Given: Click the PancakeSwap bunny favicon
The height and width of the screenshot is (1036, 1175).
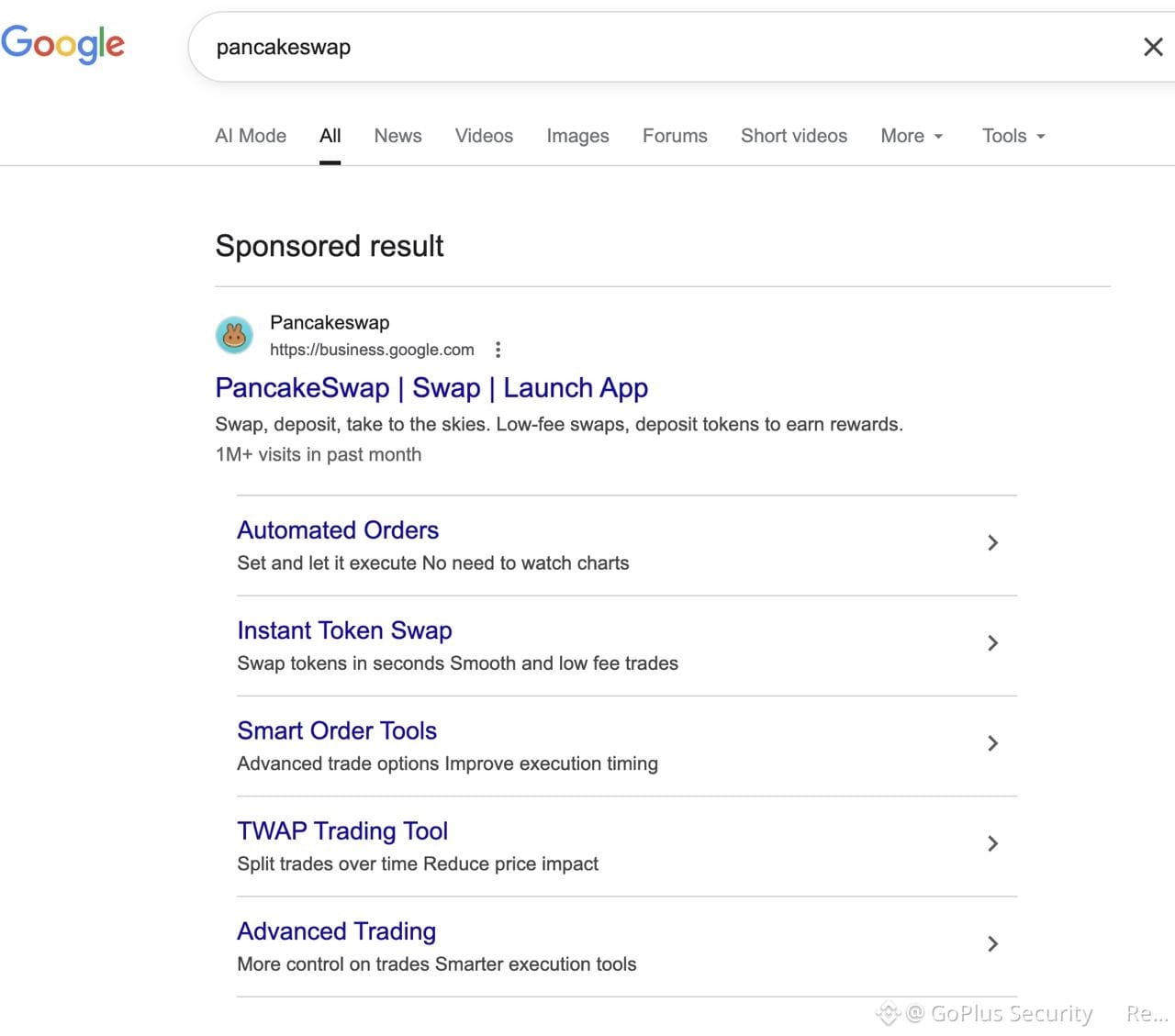Looking at the screenshot, I should point(234,335).
